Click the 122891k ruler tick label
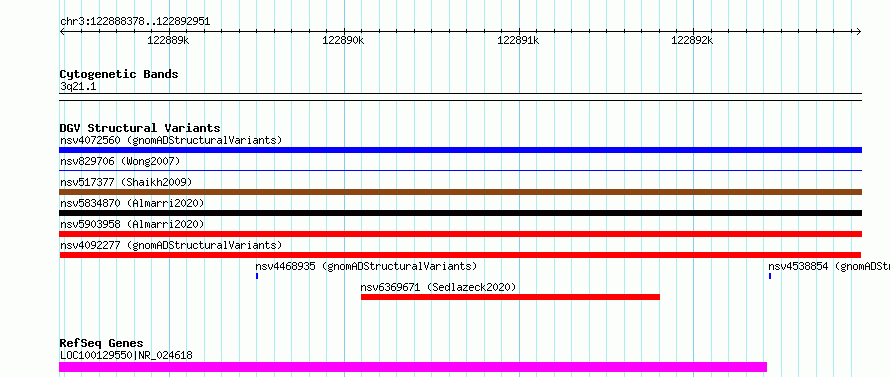Image resolution: width=890 pixels, height=377 pixels. point(518,41)
